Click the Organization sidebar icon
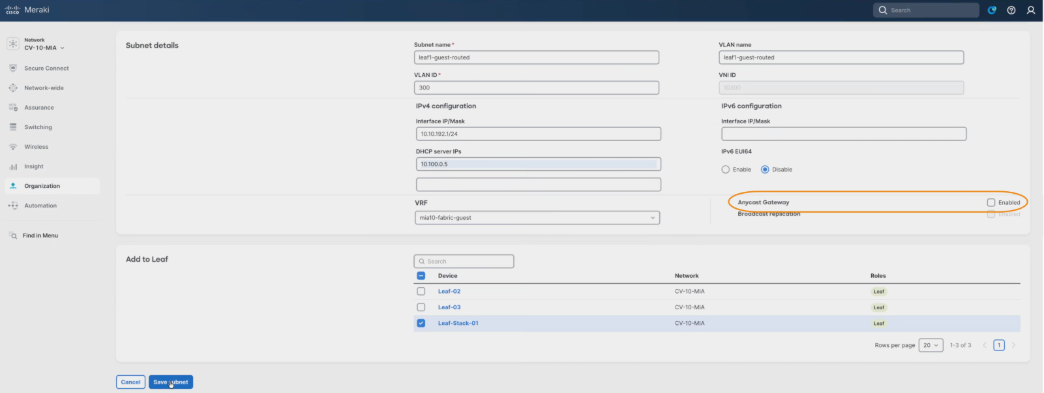 click(13, 186)
